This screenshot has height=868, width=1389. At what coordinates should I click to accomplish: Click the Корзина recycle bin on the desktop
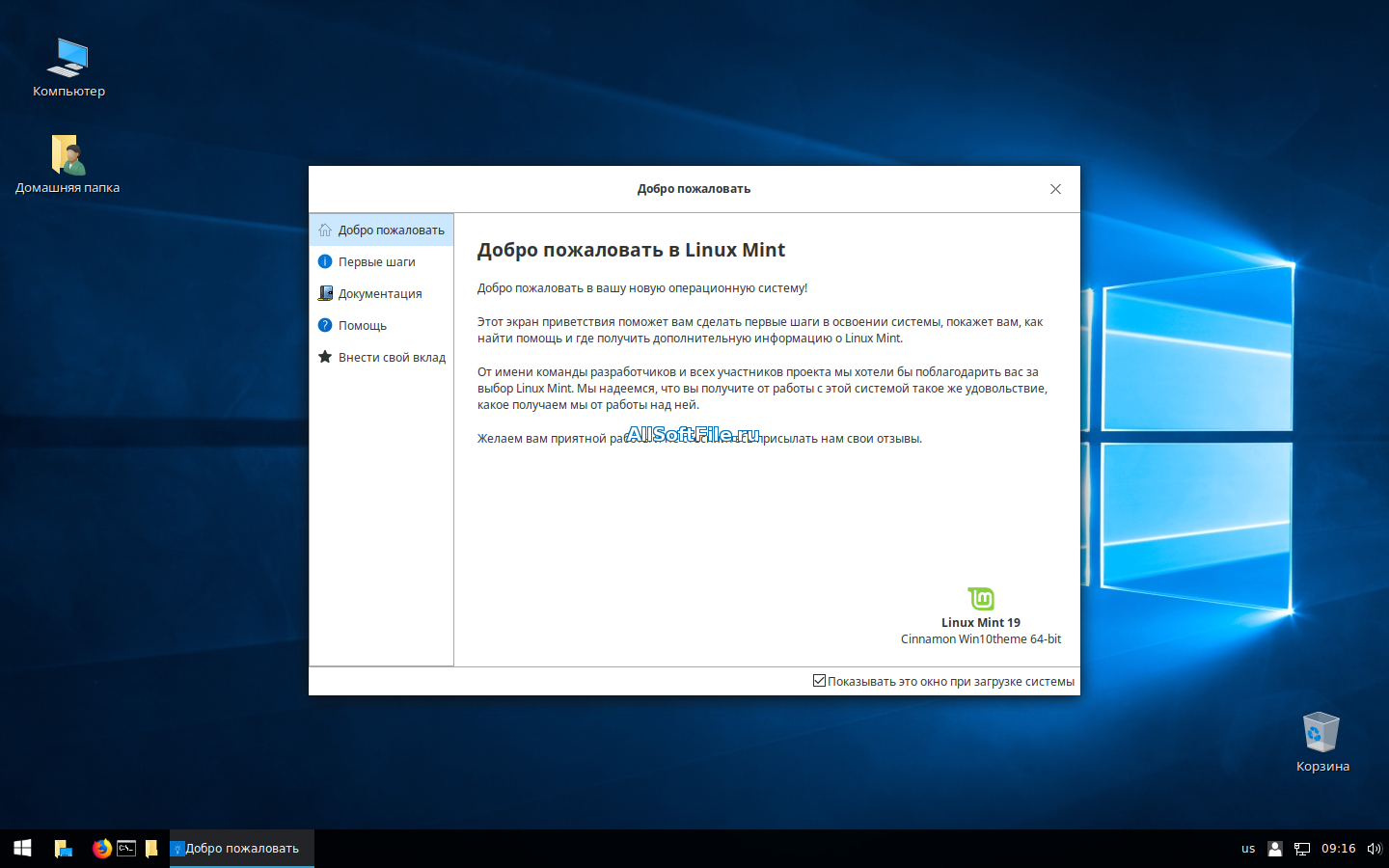tap(1322, 743)
